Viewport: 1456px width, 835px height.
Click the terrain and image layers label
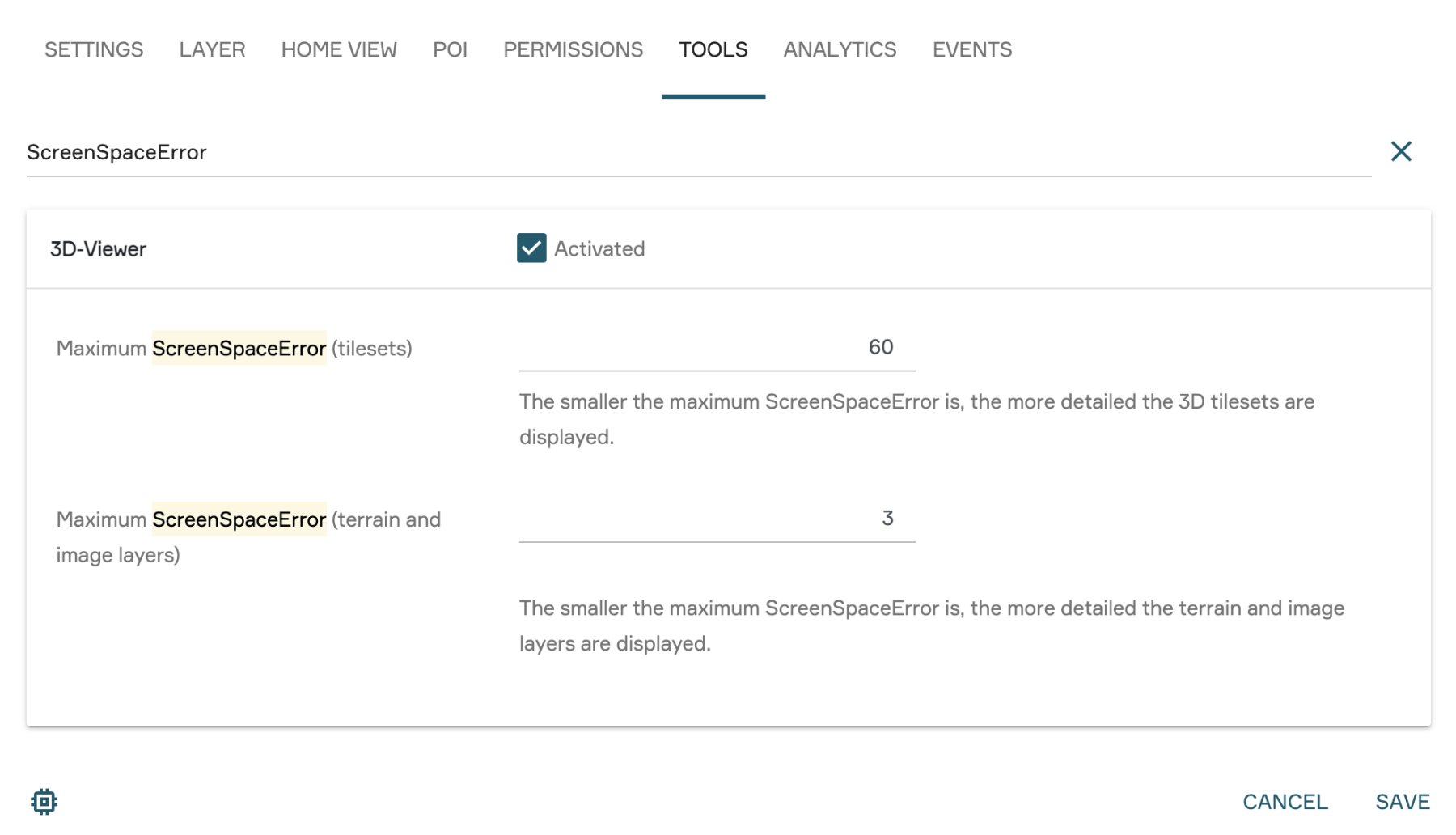pyautogui.click(x=248, y=536)
